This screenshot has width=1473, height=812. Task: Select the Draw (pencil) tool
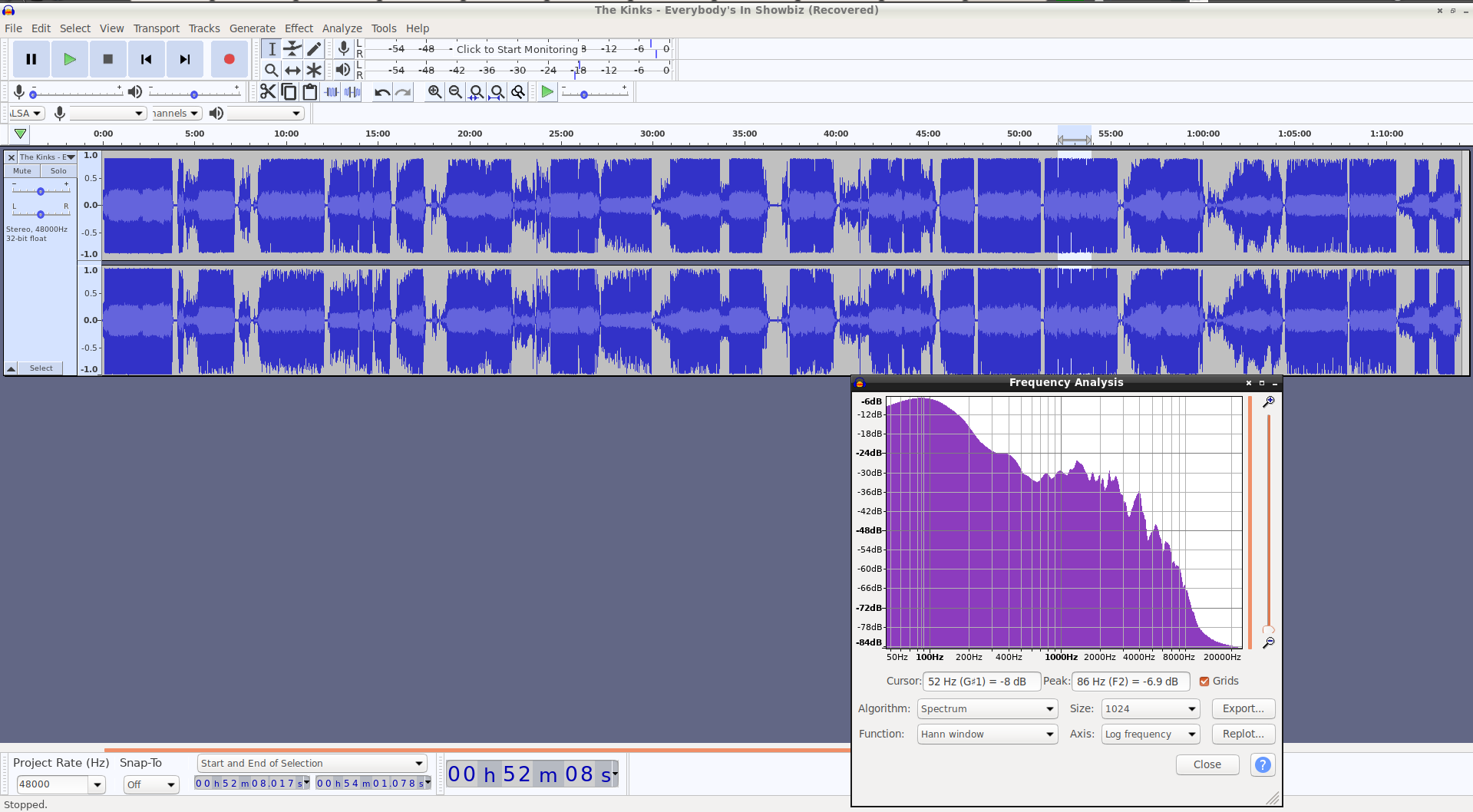(314, 49)
